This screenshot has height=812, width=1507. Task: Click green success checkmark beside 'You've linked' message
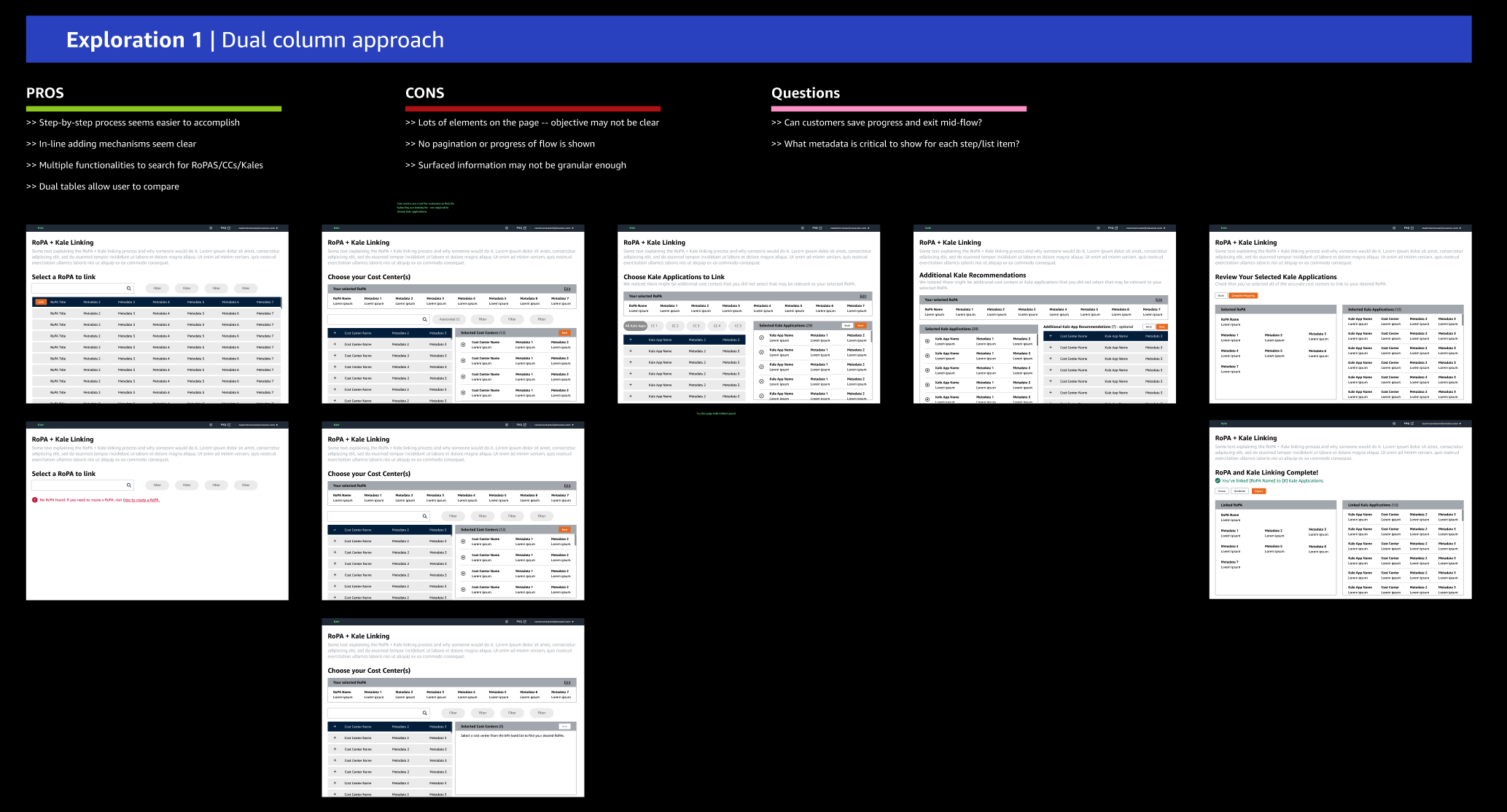[1218, 481]
